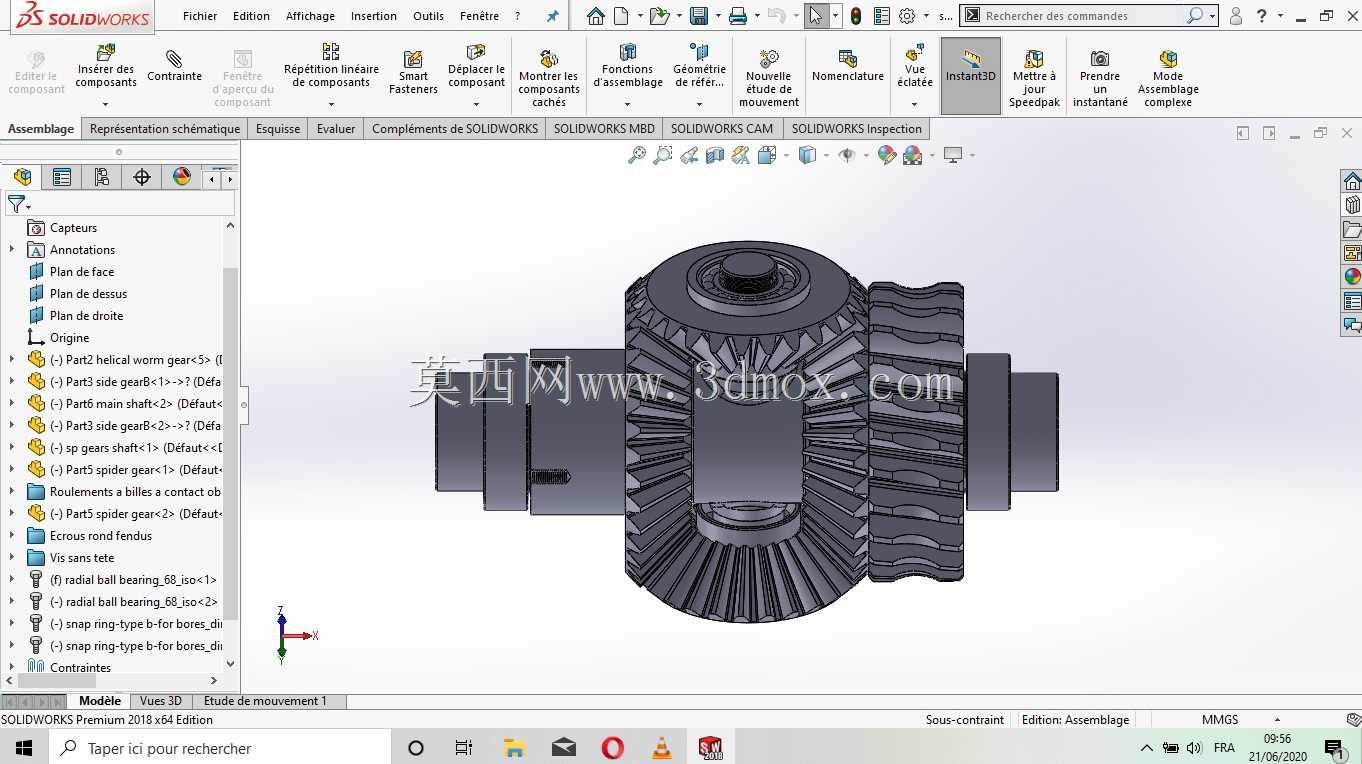Switch to the Evaluer tab
Viewport: 1362px width, 764px height.
[336, 129]
